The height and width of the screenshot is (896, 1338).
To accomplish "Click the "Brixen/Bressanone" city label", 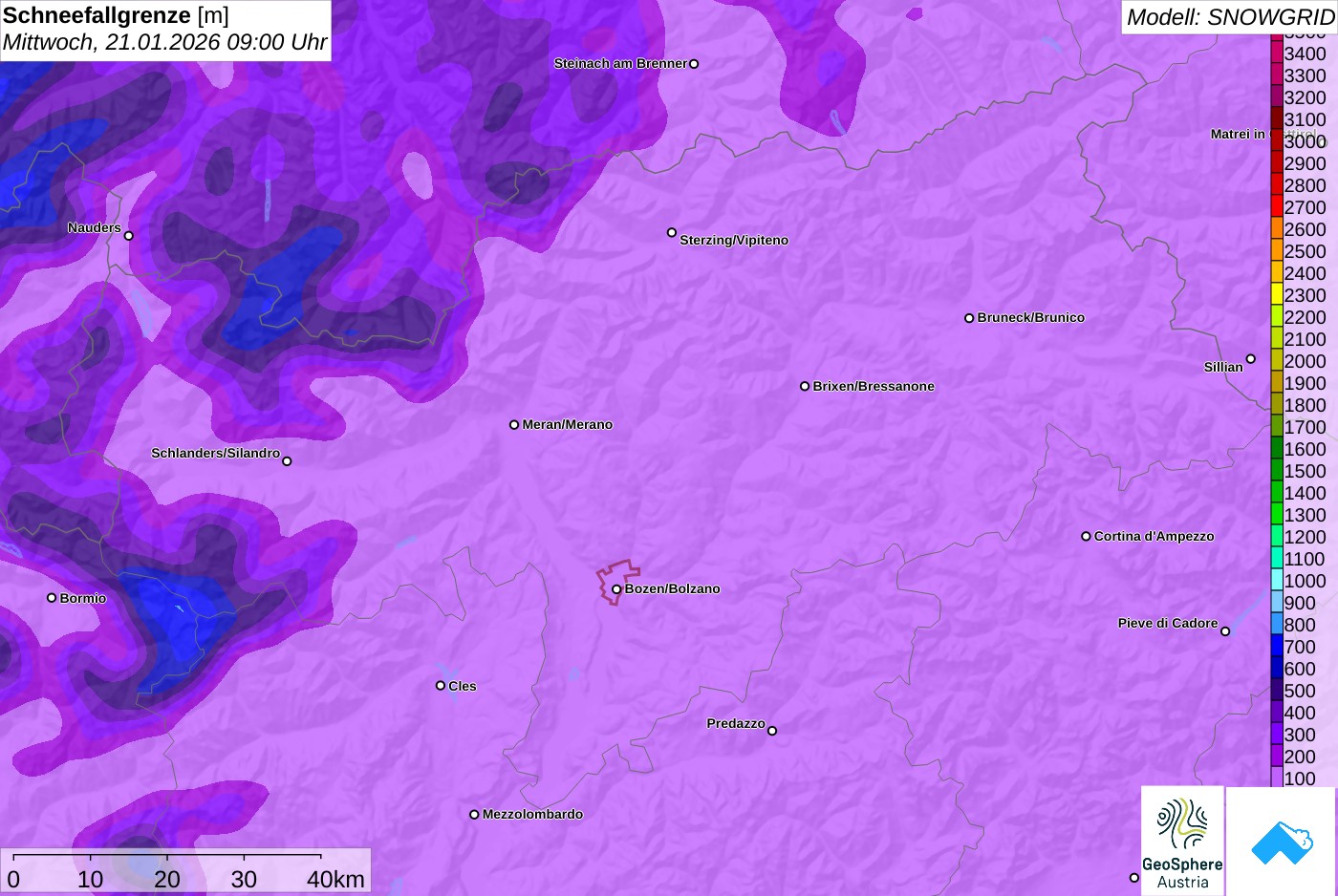I will click(x=874, y=387).
